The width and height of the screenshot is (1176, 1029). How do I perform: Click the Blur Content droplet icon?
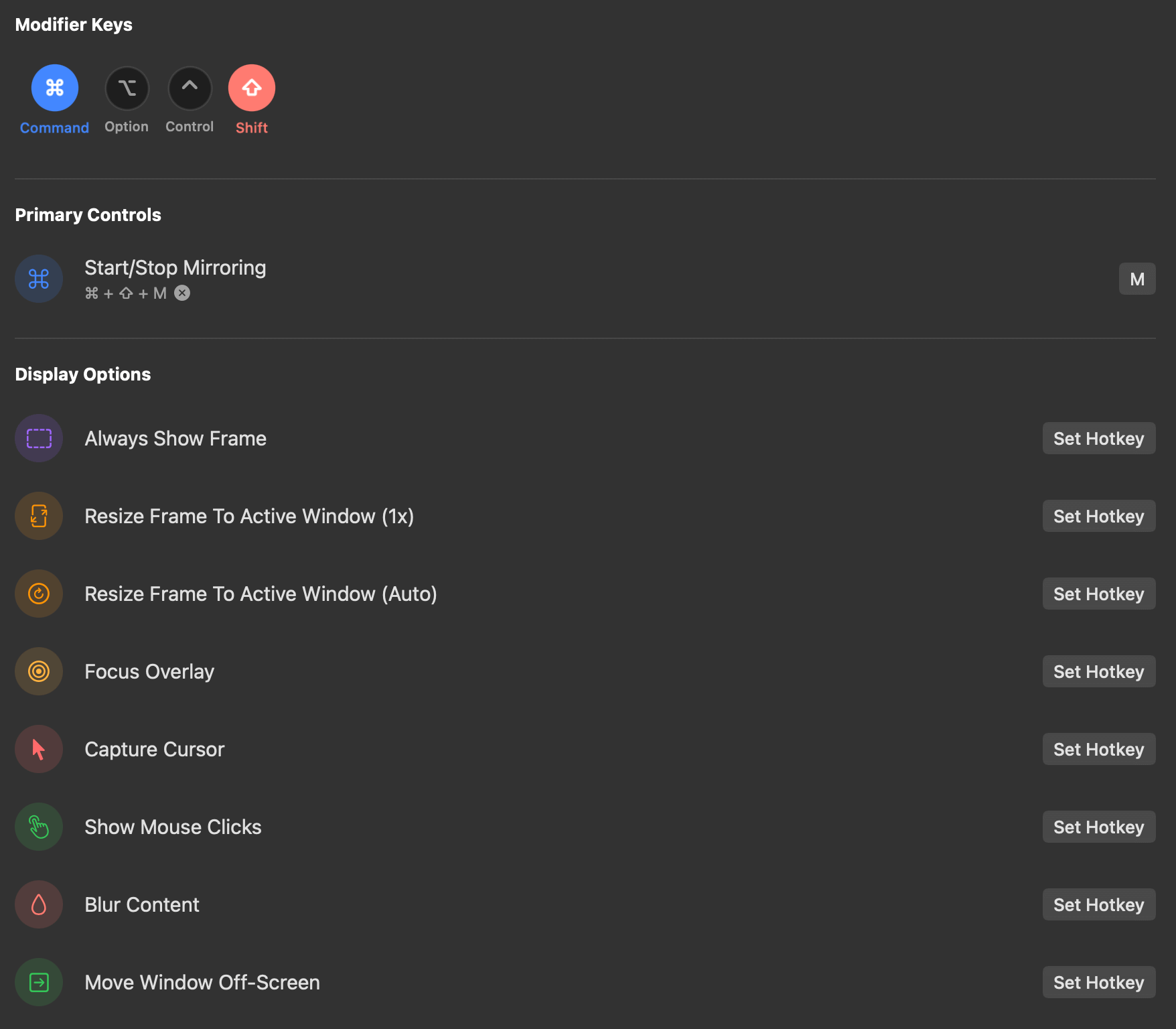pyautogui.click(x=39, y=904)
